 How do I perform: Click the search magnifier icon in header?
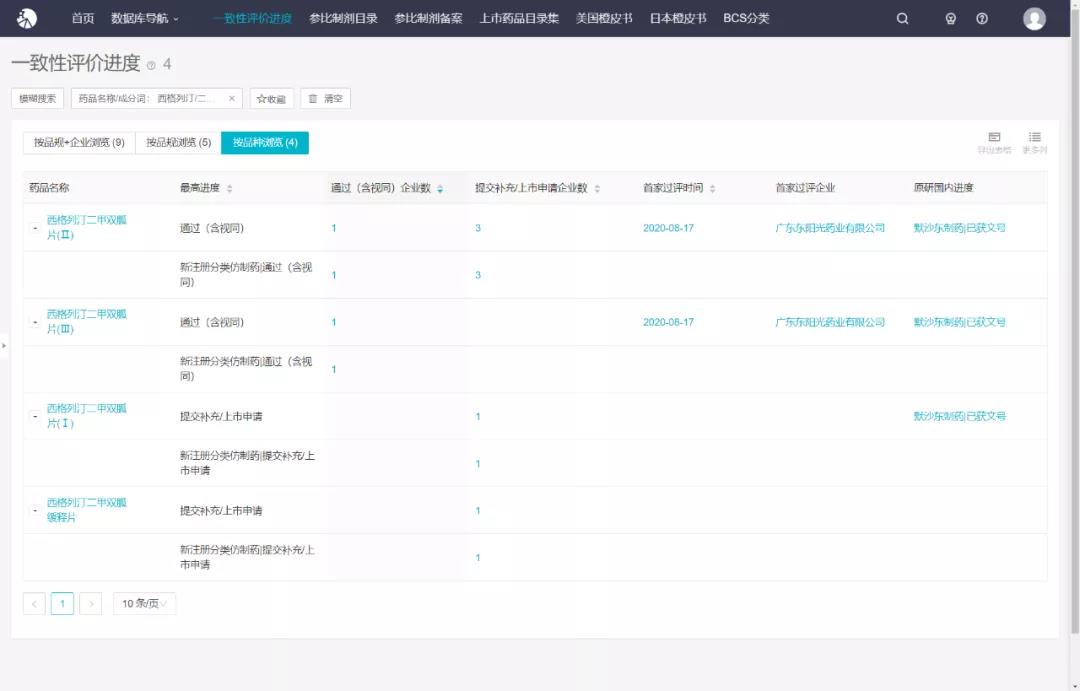[x=902, y=18]
